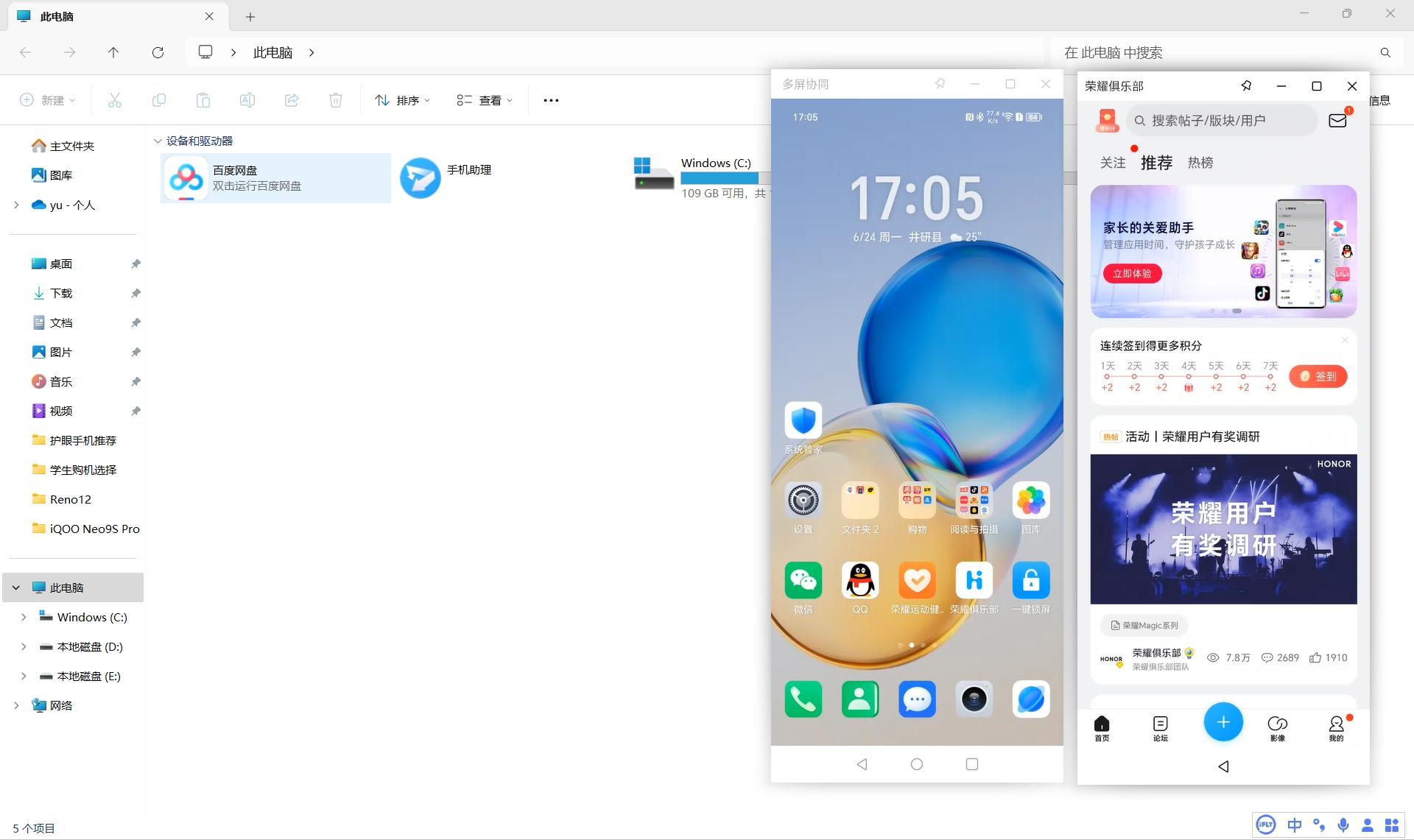The width and height of the screenshot is (1414, 840).
Task: Open 手机助理 item in Explorer
Action: click(x=446, y=177)
